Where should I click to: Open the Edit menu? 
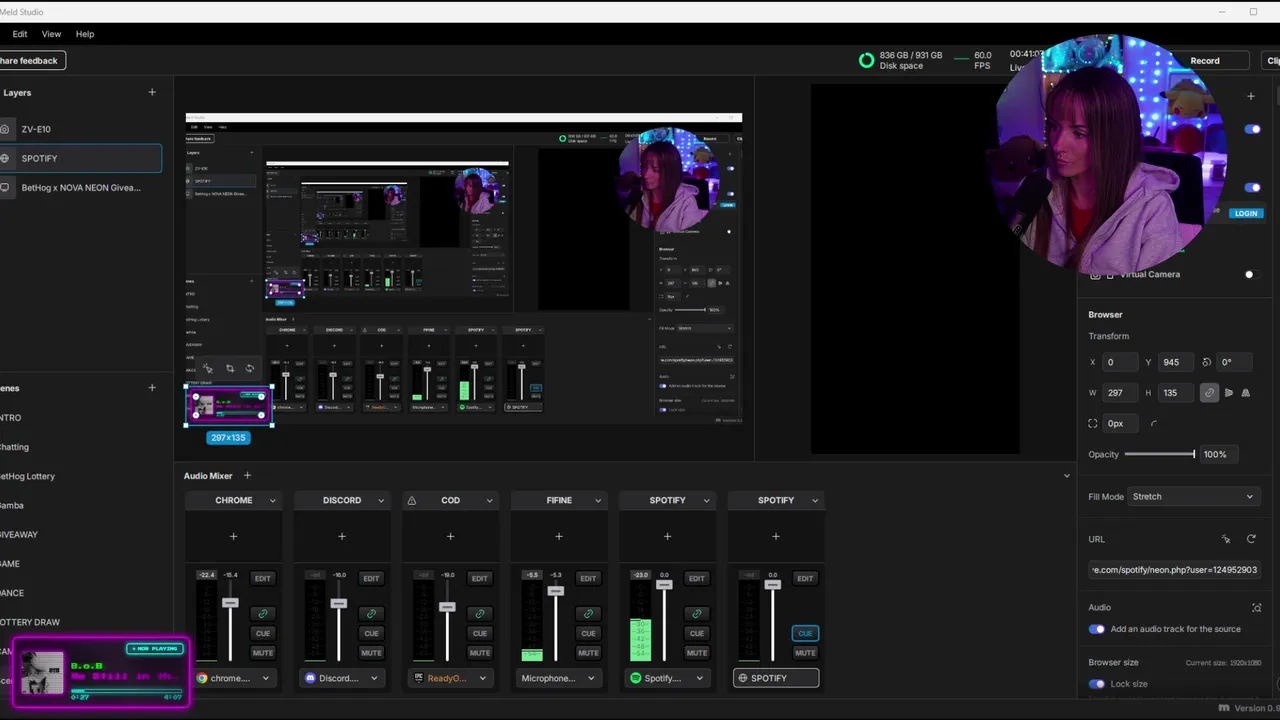click(20, 34)
